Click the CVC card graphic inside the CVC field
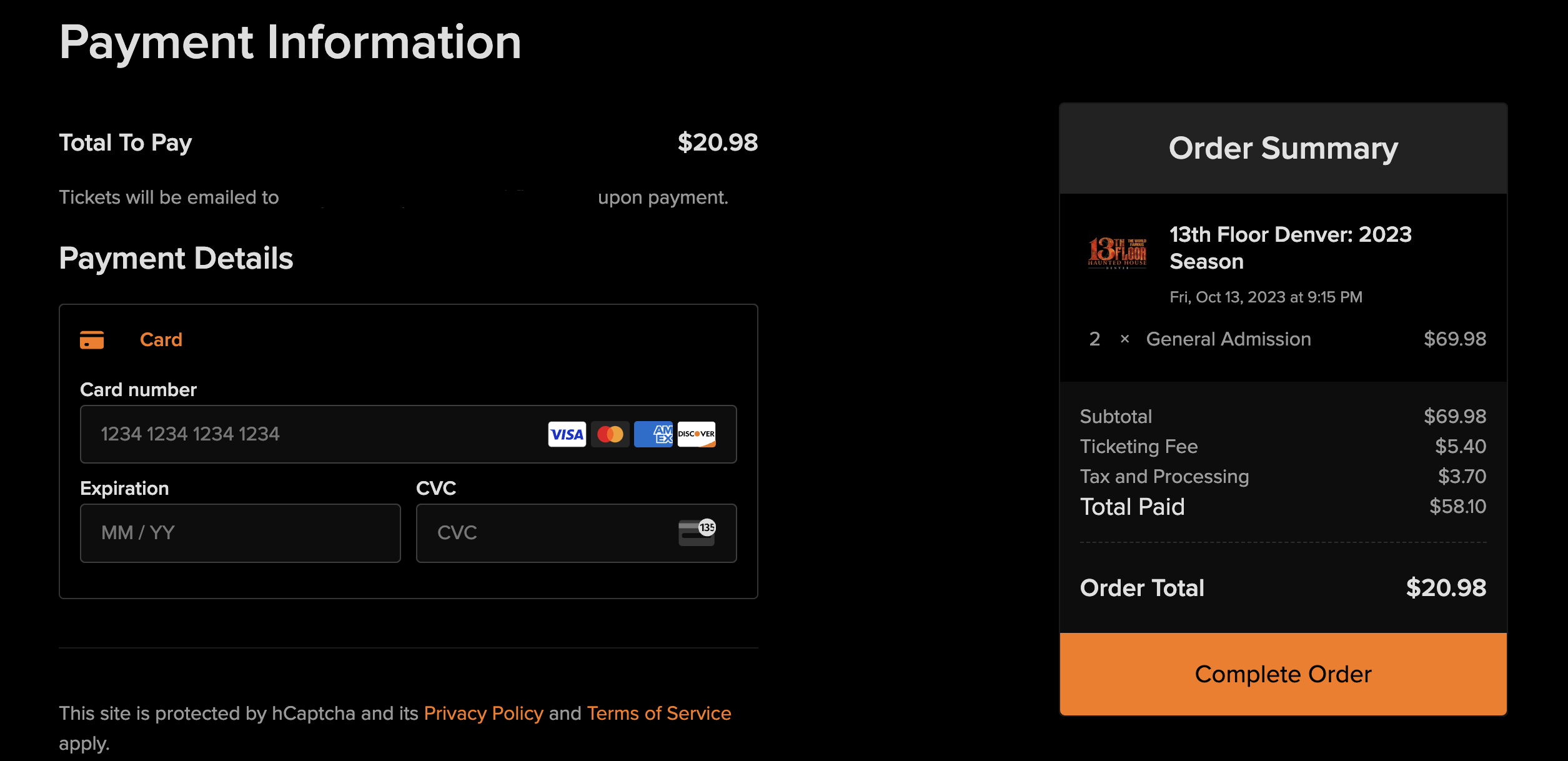 tap(697, 532)
